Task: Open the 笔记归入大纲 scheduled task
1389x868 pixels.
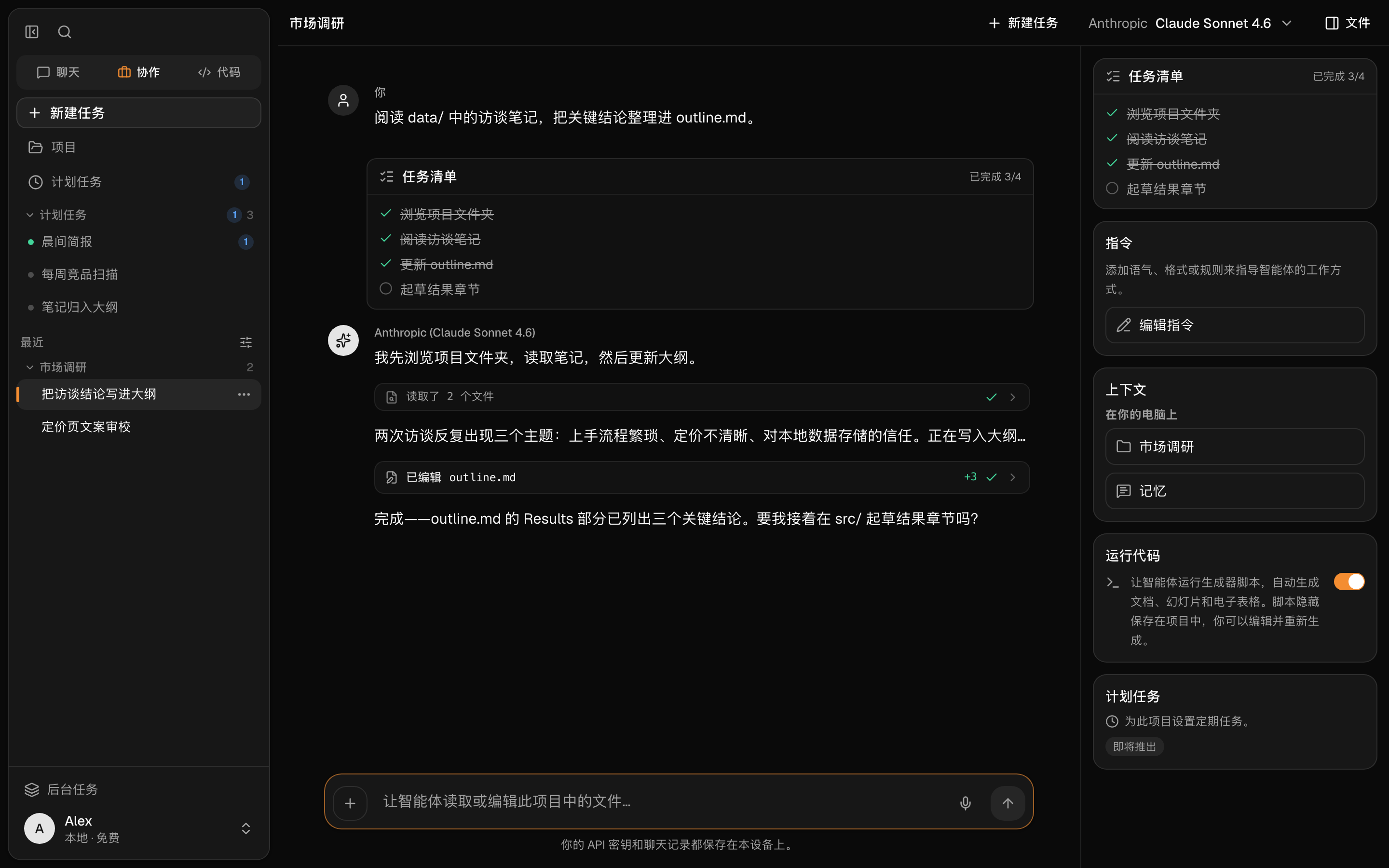Action: [x=139, y=307]
